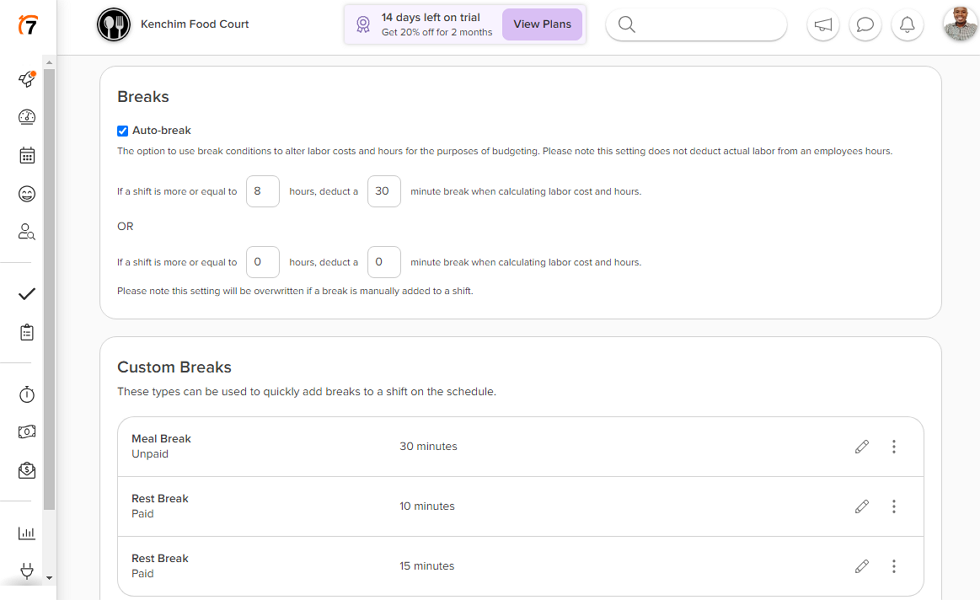
Task: Open the bell notifications icon
Action: click(907, 24)
